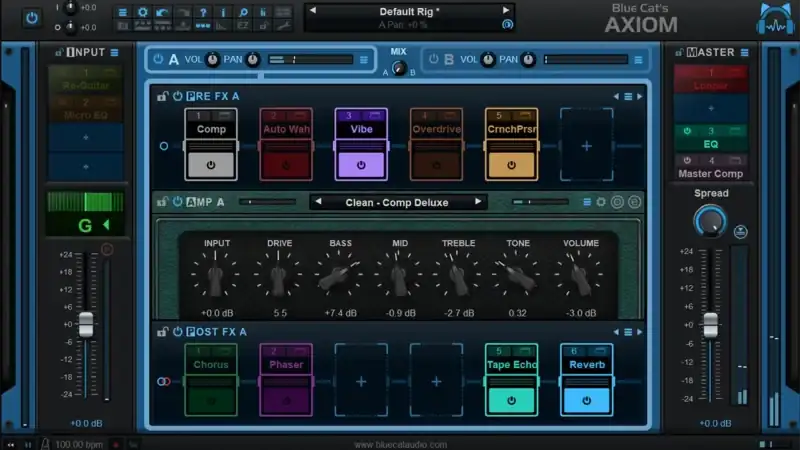The image size is (800, 450).
Task: Select the Re-Guitar input slot
Action: (86, 80)
